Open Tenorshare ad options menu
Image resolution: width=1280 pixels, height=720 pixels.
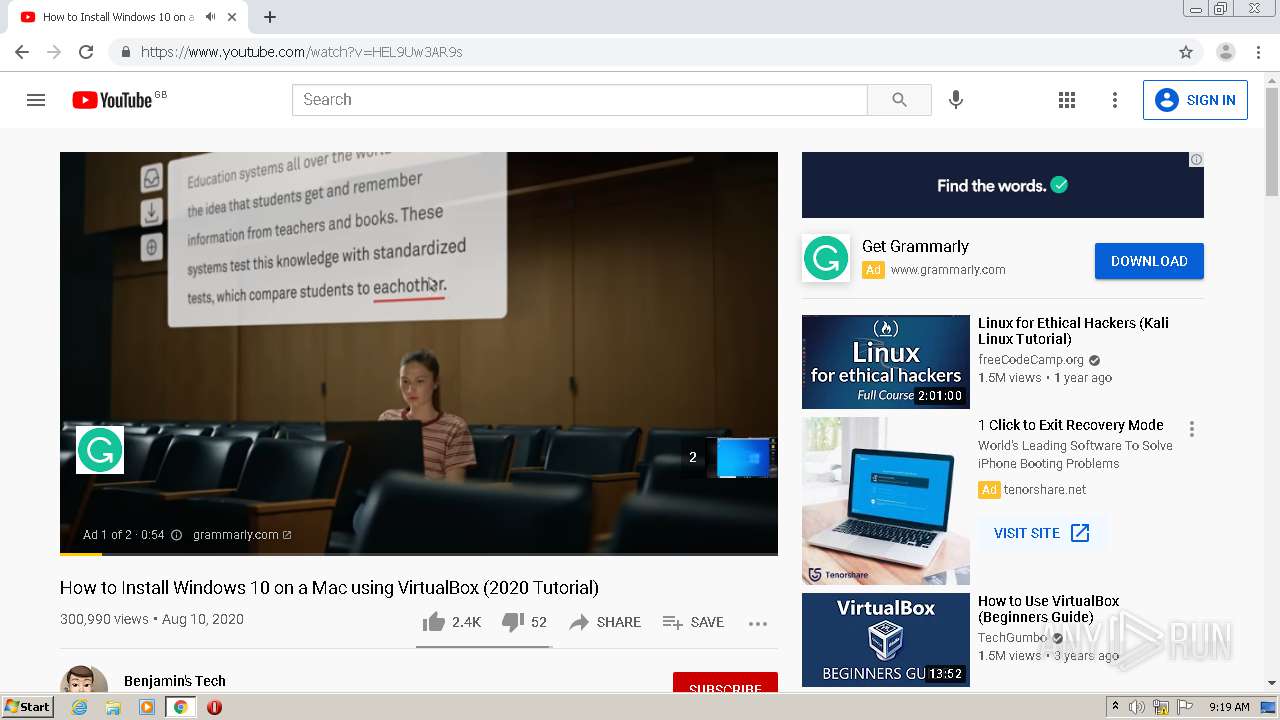(1192, 429)
